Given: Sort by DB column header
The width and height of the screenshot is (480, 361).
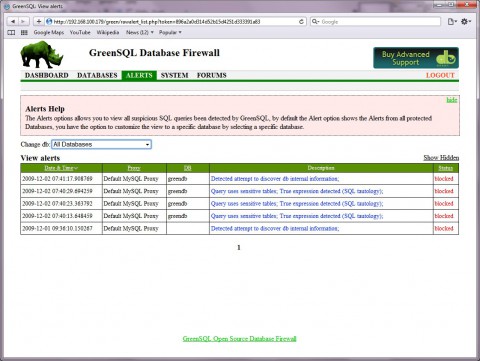Looking at the screenshot, I should pos(188,168).
